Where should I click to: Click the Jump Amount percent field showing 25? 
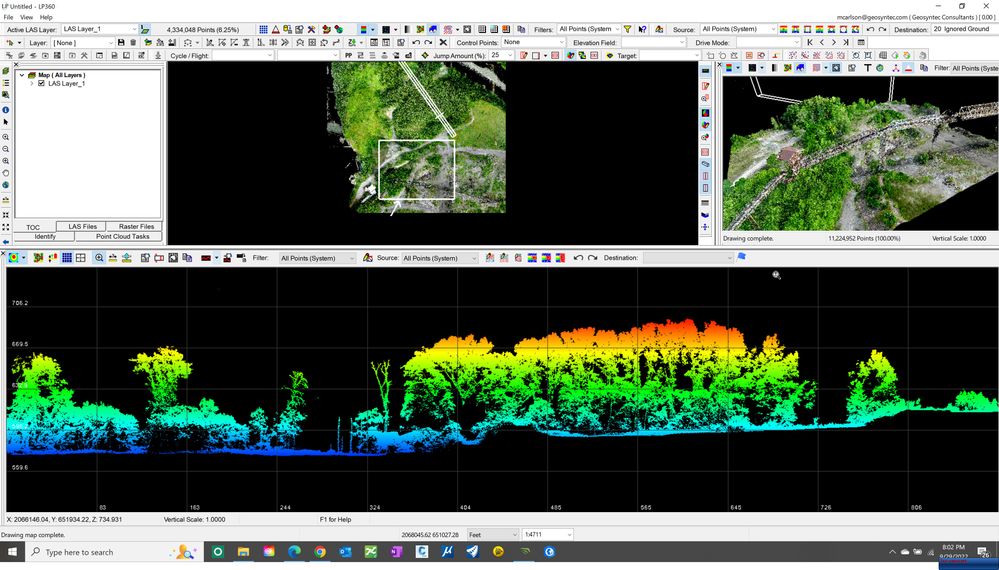(x=501, y=55)
